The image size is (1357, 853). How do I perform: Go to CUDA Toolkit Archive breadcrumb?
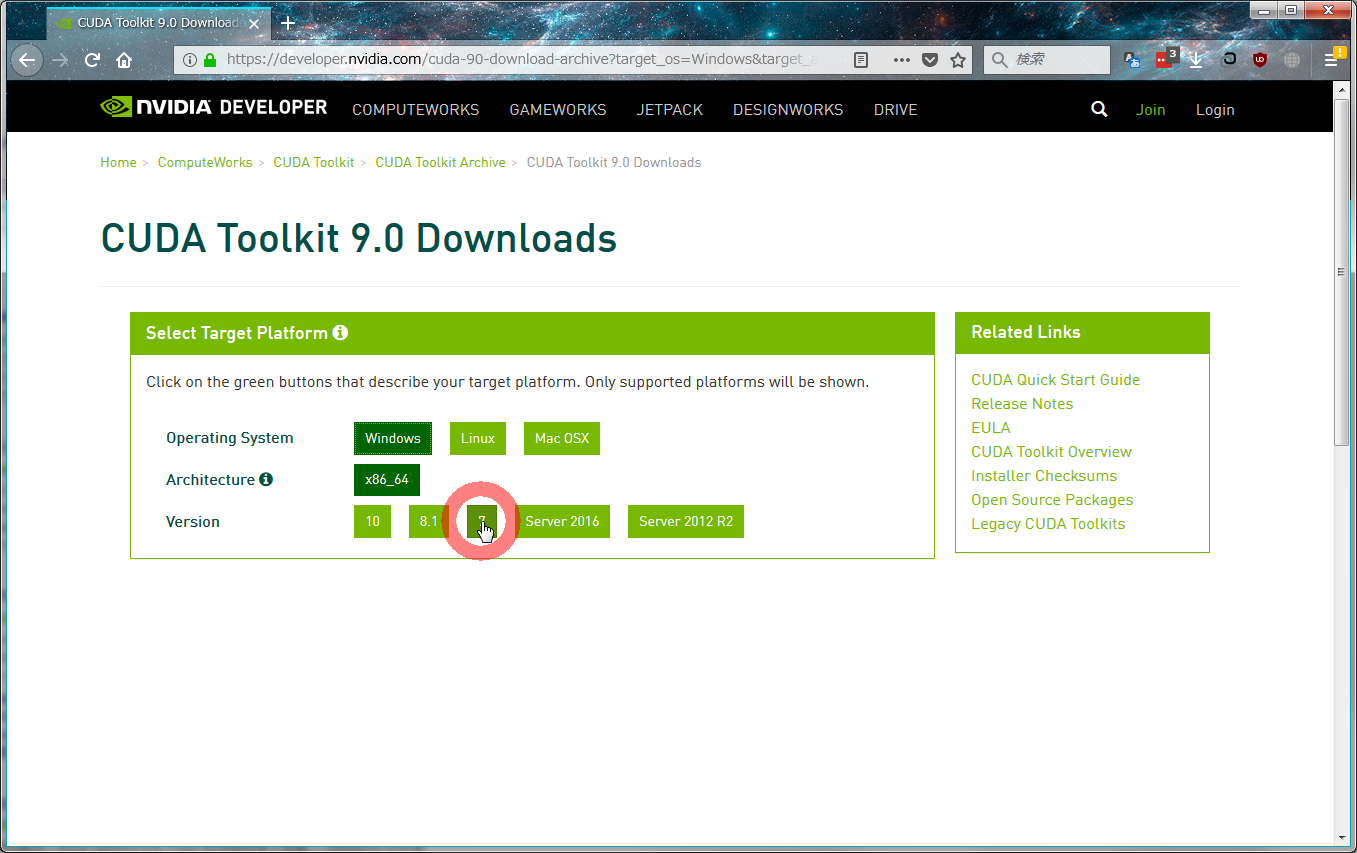441,162
